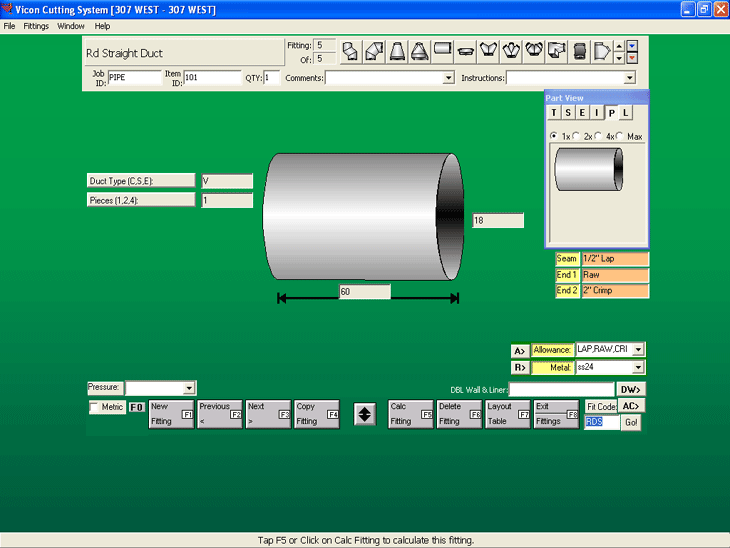Pick the straight round duct icon
The width and height of the screenshot is (730, 548).
pos(443,50)
